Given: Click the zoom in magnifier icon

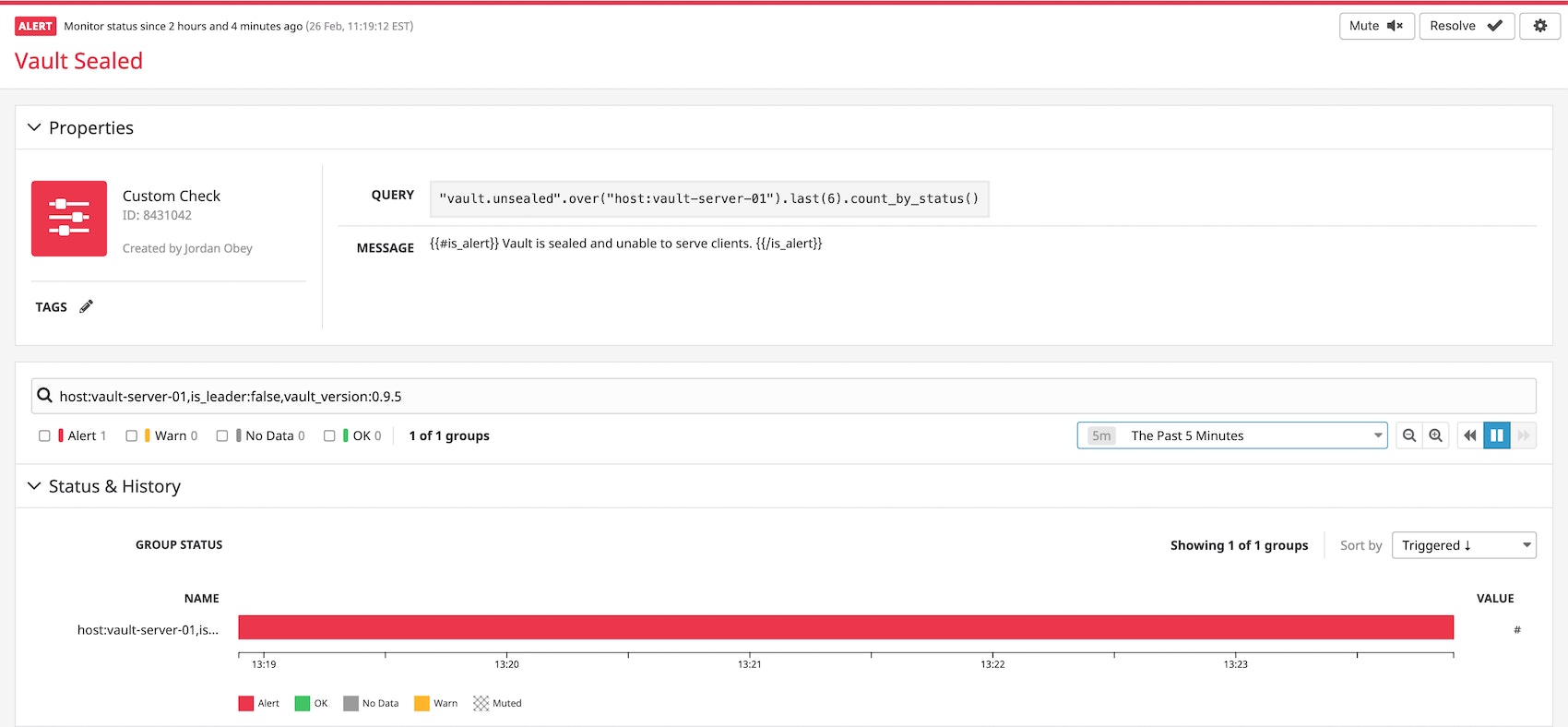Looking at the screenshot, I should click(x=1435, y=435).
